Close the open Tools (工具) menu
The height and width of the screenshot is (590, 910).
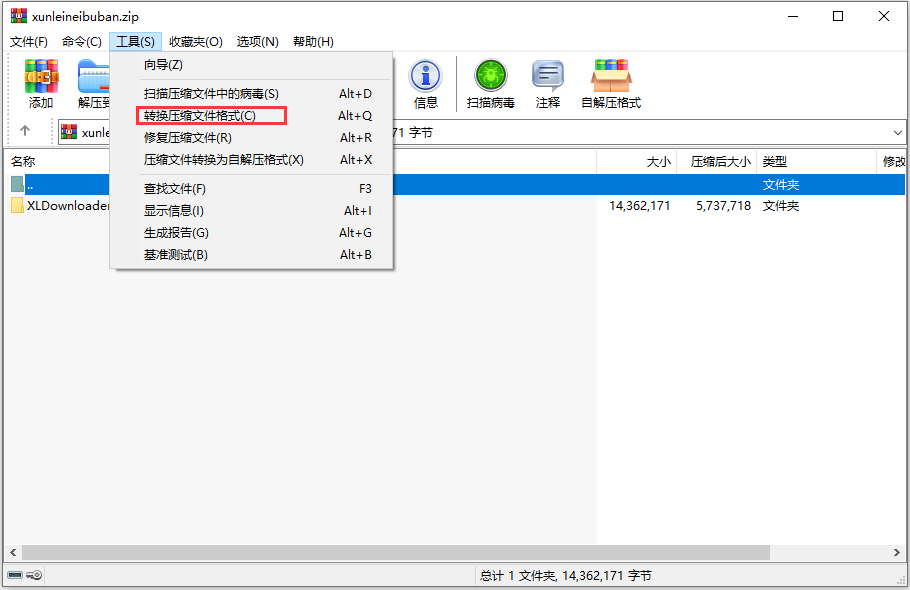pos(135,42)
